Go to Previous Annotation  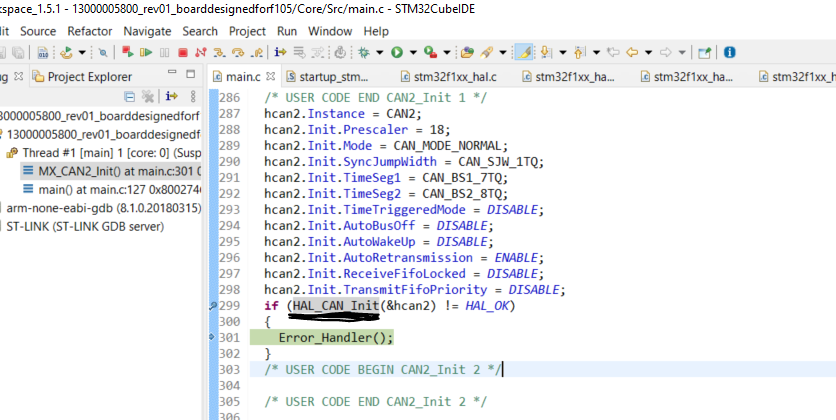580,52
